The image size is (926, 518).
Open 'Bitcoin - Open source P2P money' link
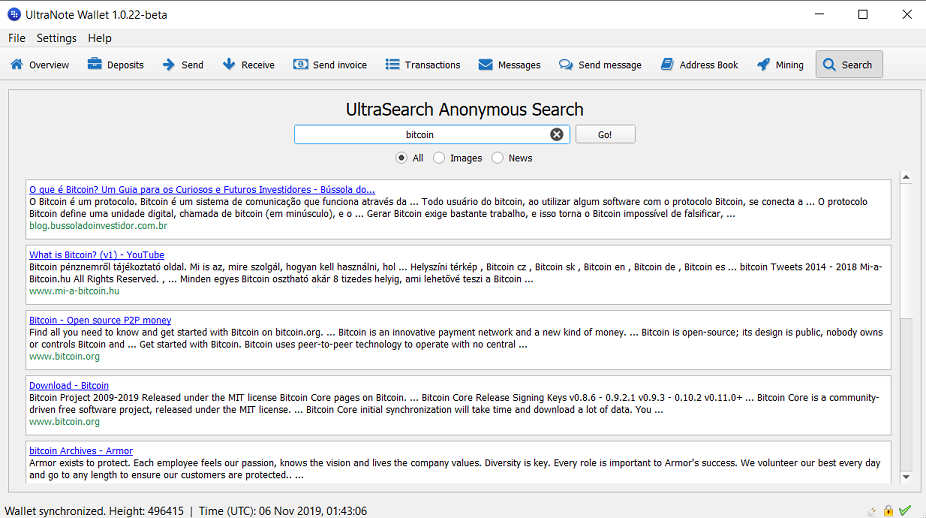pyautogui.click(x=100, y=320)
